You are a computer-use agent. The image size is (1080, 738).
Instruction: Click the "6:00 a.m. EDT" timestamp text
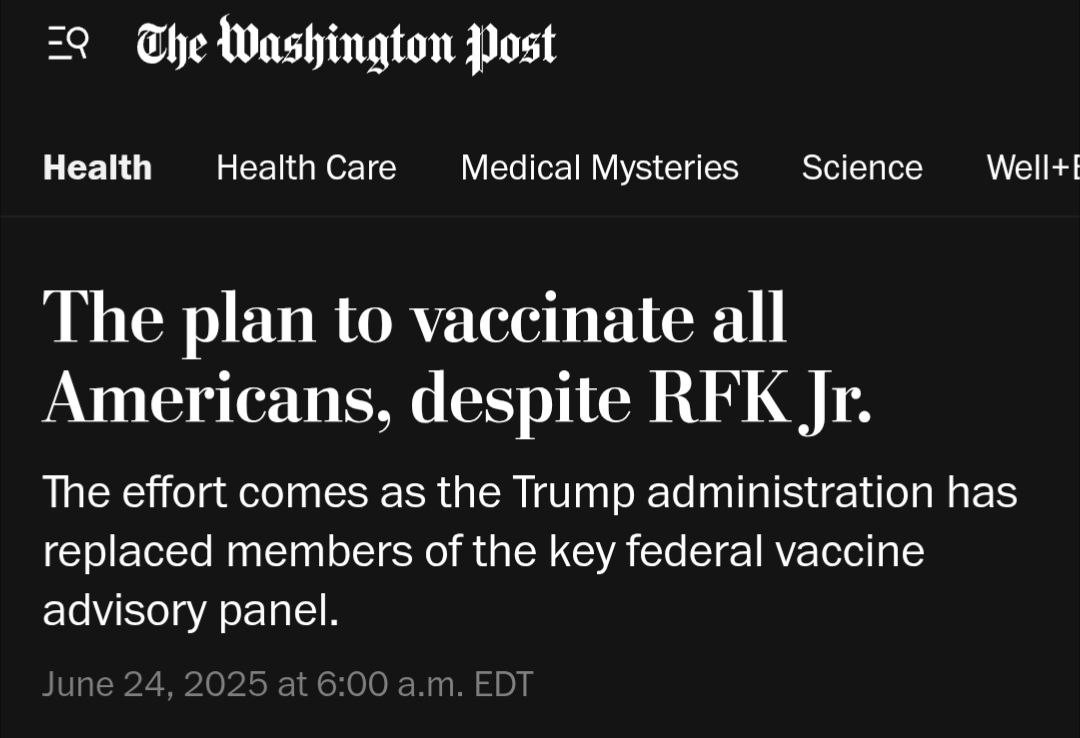425,685
